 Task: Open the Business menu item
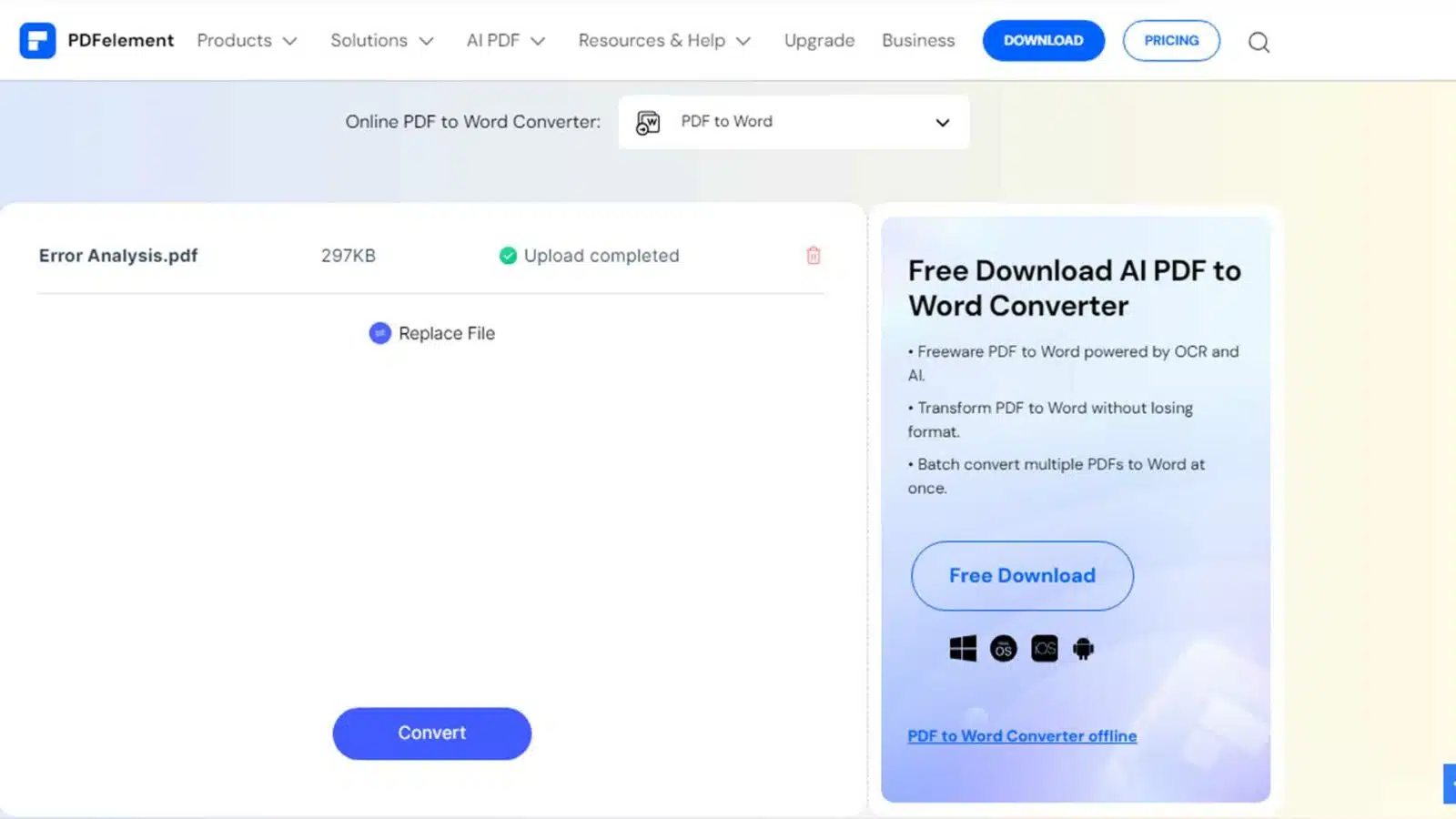[918, 40]
